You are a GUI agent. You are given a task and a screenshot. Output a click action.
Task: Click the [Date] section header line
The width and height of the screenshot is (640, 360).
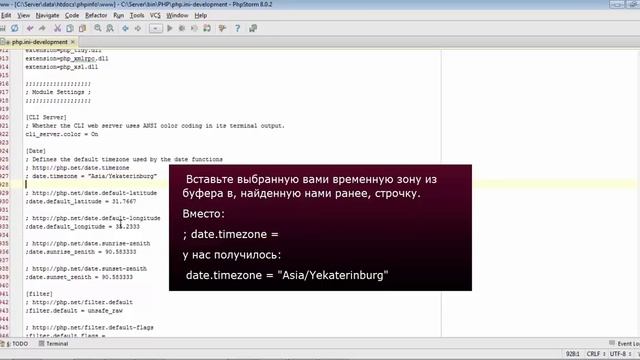pyautogui.click(x=36, y=151)
